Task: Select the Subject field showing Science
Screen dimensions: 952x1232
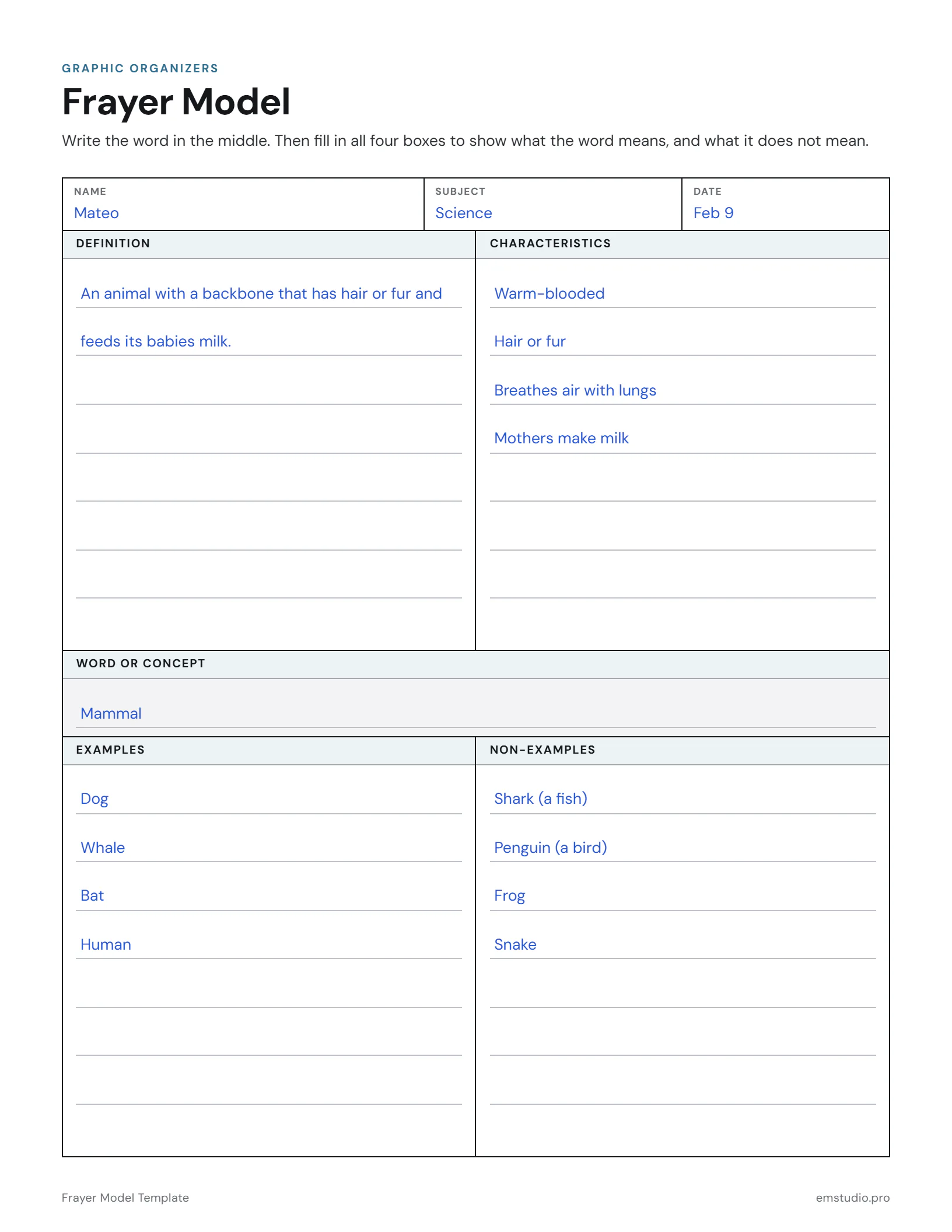Action: pos(552,204)
